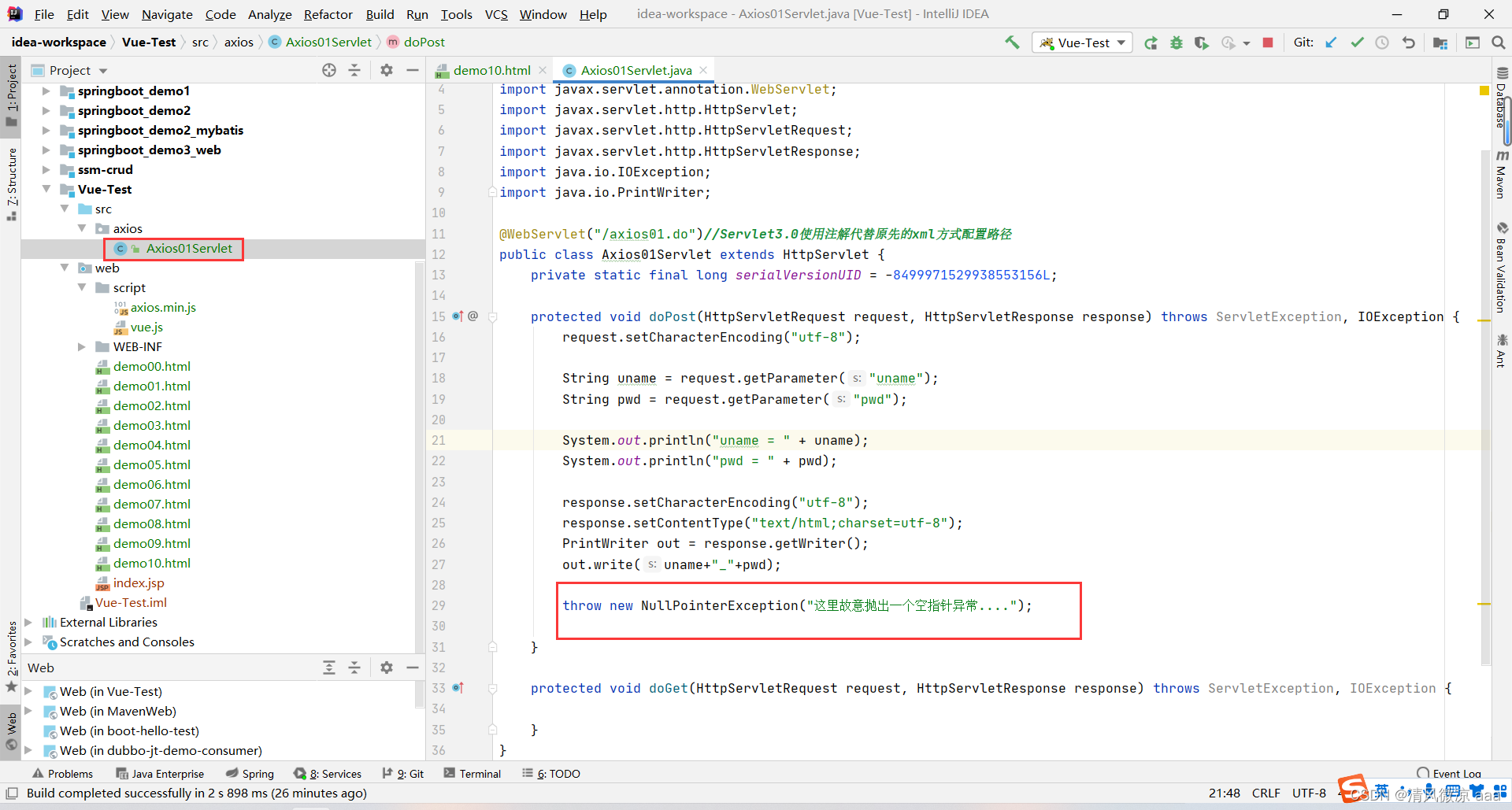The height and width of the screenshot is (810, 1512).
Task: Select index.jsp file
Action: click(x=139, y=583)
